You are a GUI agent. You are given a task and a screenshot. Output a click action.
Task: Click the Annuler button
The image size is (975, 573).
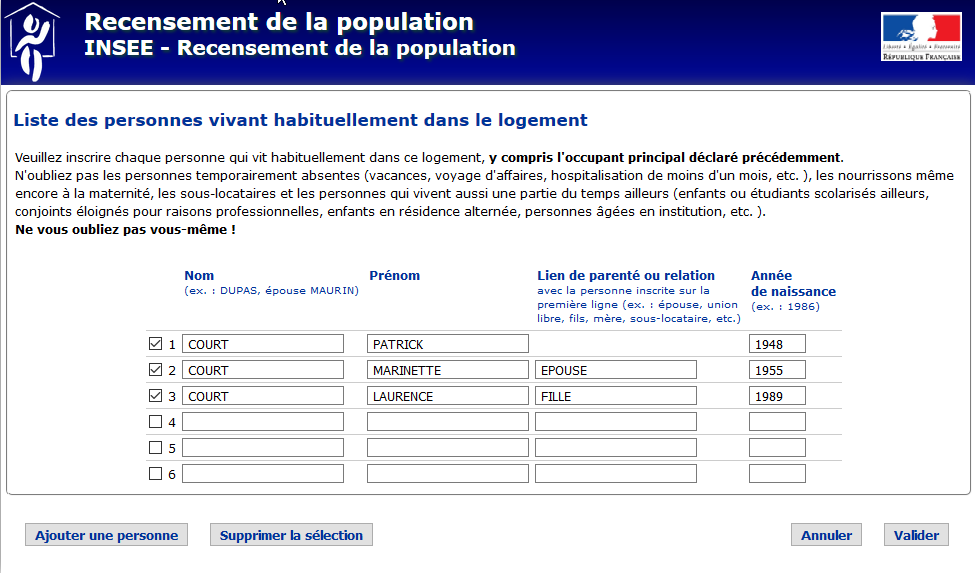tap(826, 535)
